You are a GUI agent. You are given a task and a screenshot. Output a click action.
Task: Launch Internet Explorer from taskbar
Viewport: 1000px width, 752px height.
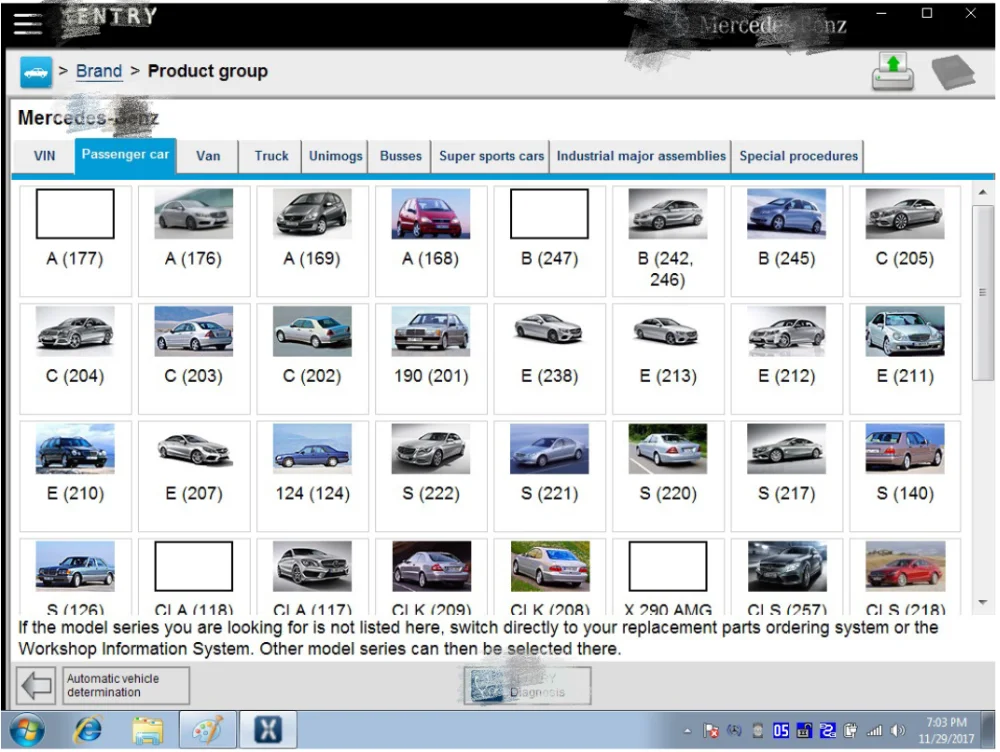click(x=87, y=730)
